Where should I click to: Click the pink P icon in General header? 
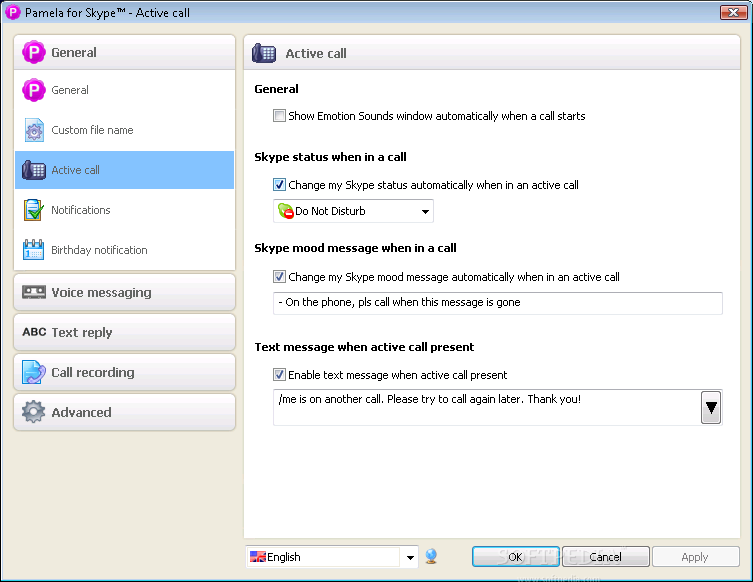click(x=34, y=52)
